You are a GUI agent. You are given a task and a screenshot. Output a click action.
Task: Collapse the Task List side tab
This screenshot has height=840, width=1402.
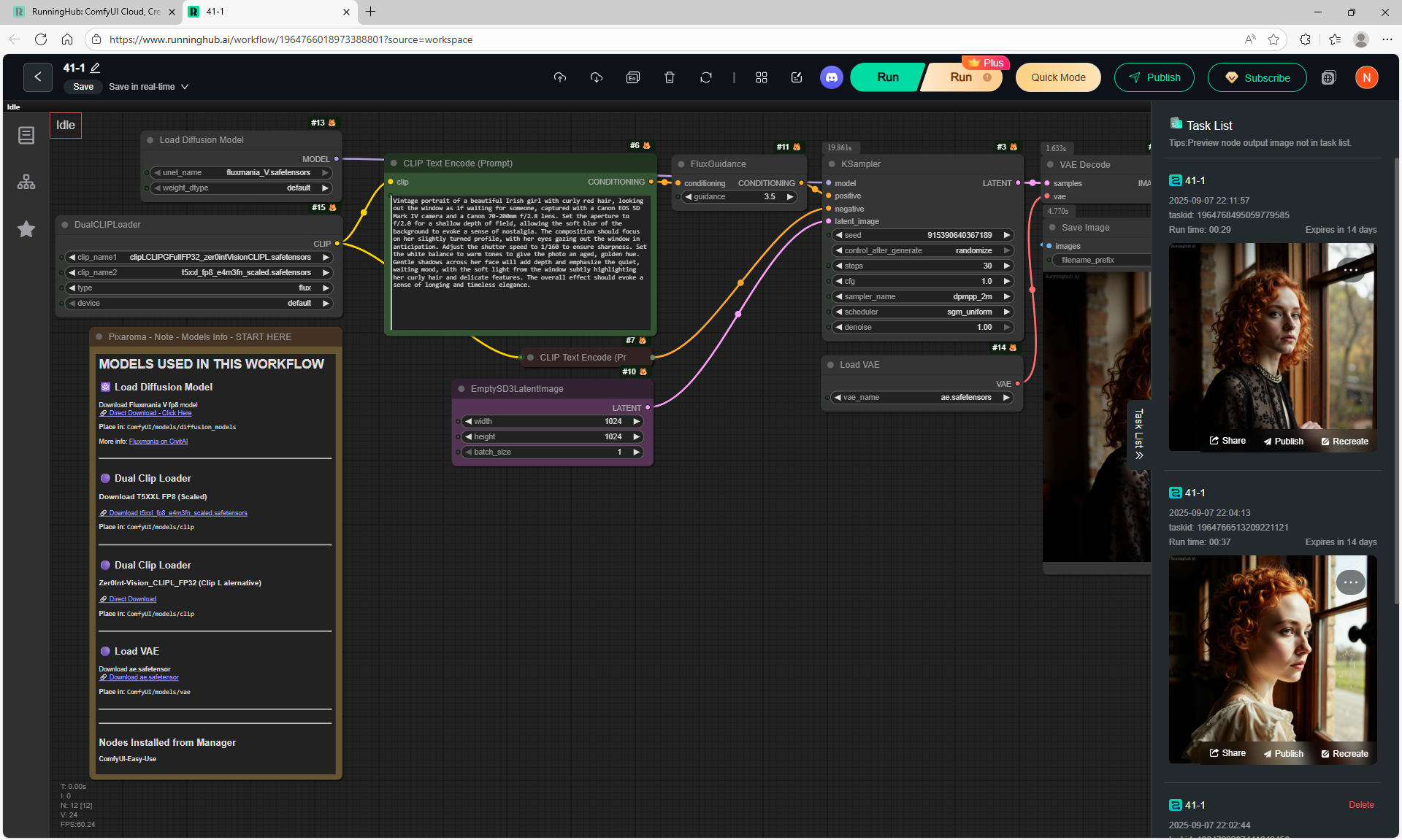[x=1138, y=434]
